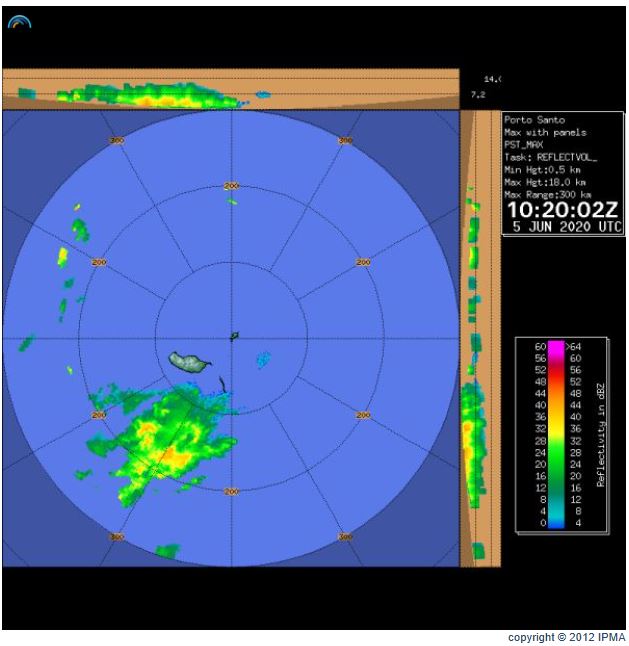
Task: Click the 200 range label south of center
Action: pyautogui.click(x=231, y=492)
